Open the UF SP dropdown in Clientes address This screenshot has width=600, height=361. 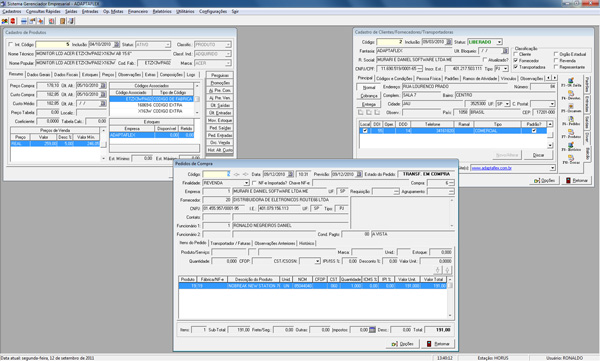coord(507,104)
